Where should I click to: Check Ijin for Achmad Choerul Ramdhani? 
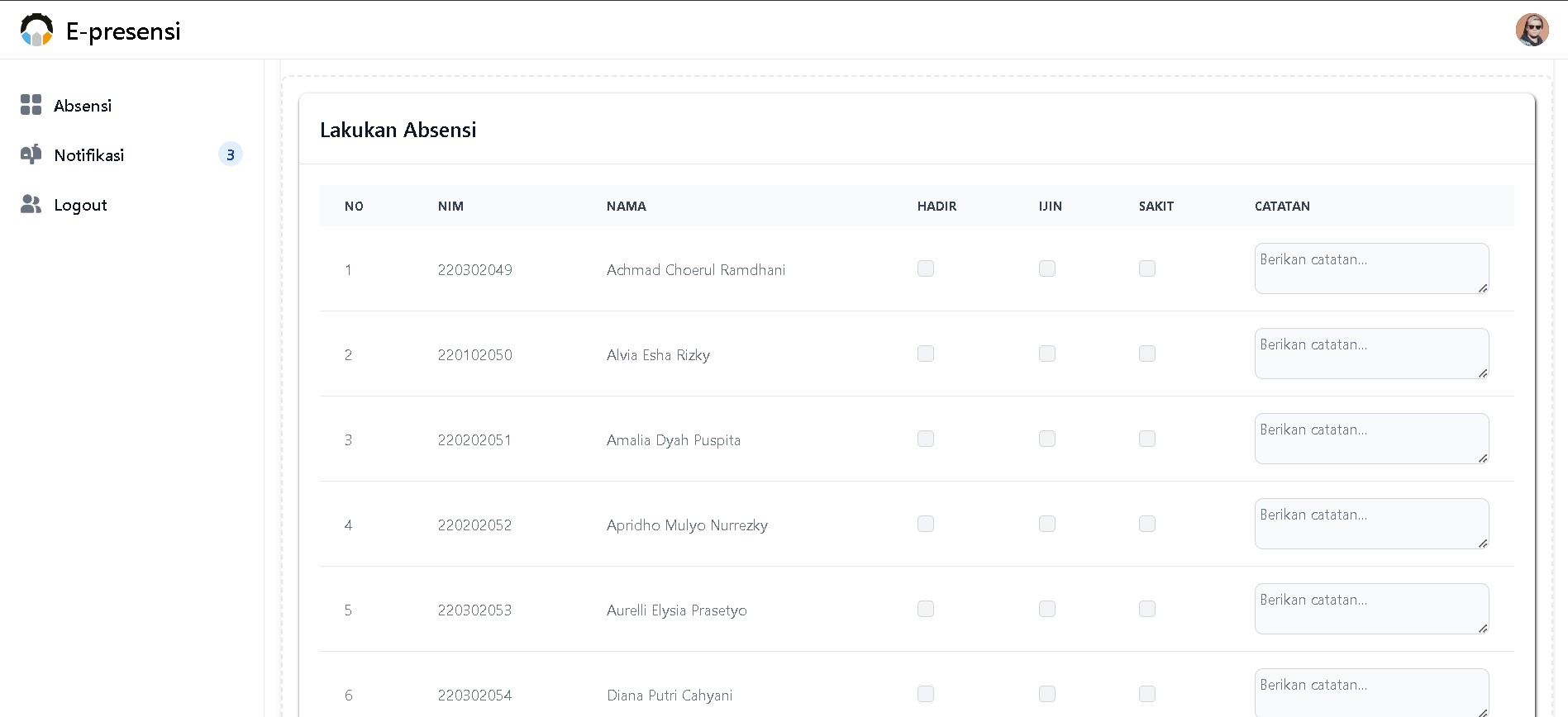tap(1047, 268)
